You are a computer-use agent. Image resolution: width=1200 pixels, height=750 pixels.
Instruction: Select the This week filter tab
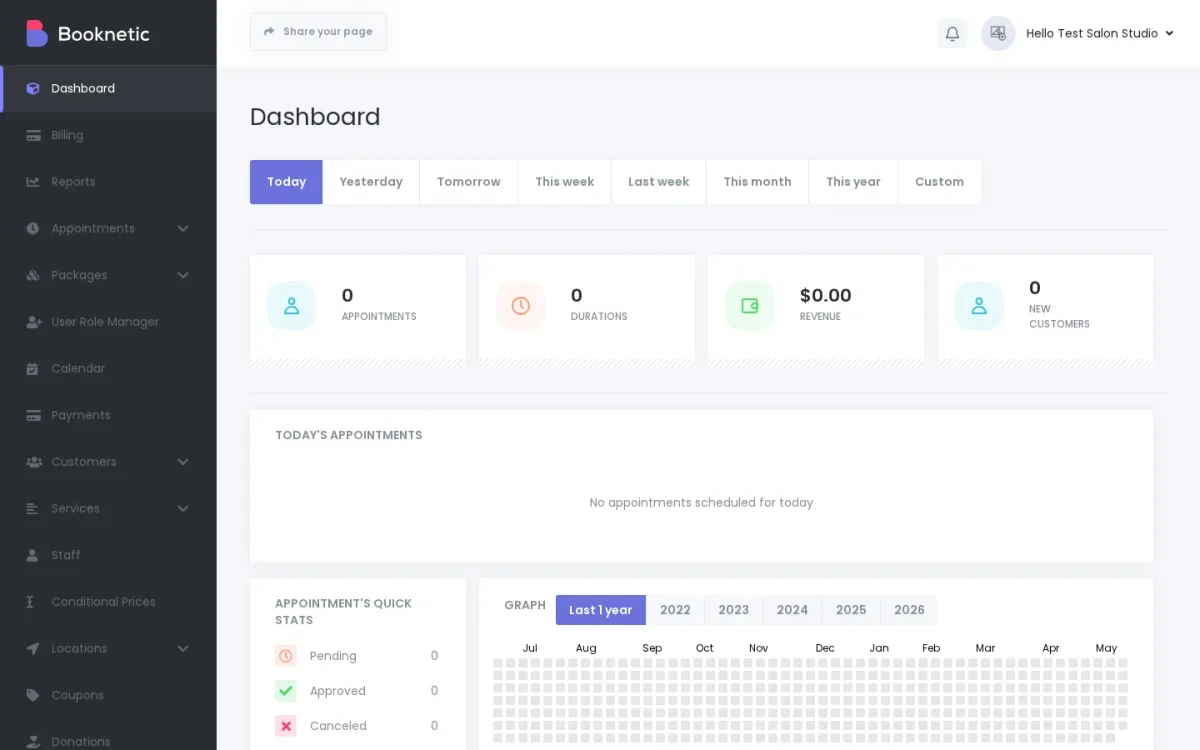click(564, 182)
